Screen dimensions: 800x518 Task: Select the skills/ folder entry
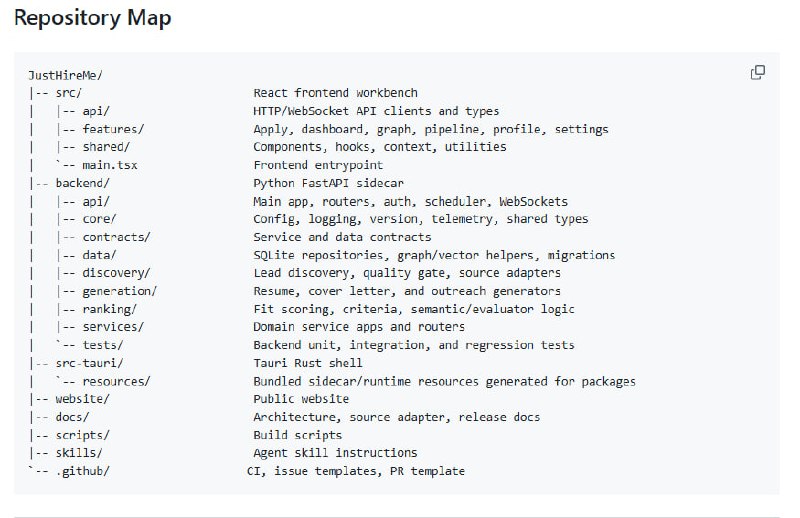point(79,453)
